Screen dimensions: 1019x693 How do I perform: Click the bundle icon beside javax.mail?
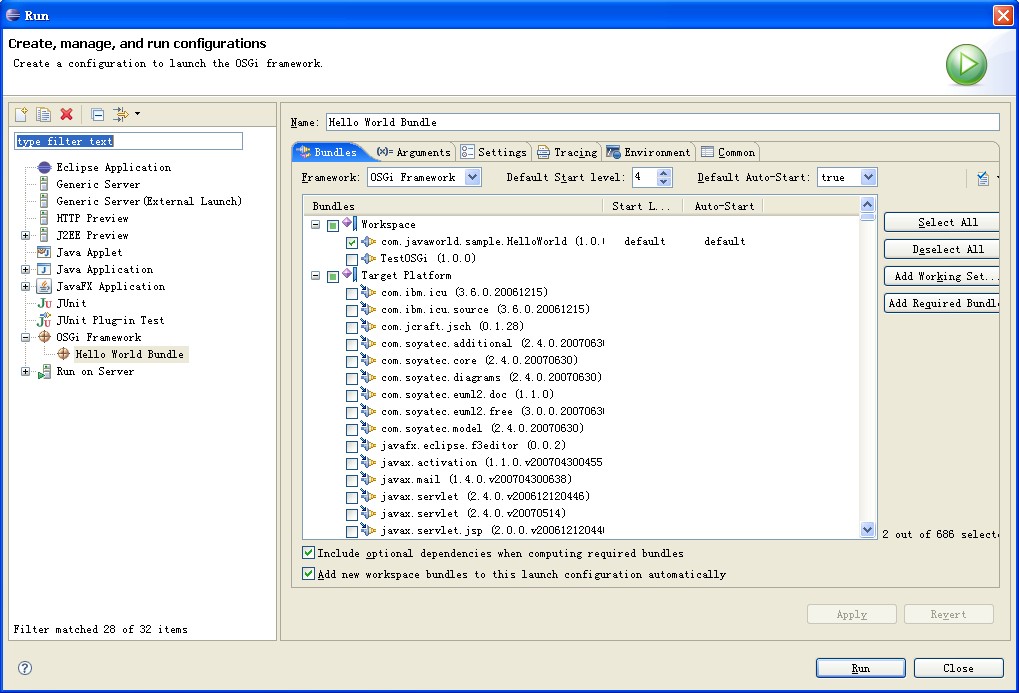point(368,479)
